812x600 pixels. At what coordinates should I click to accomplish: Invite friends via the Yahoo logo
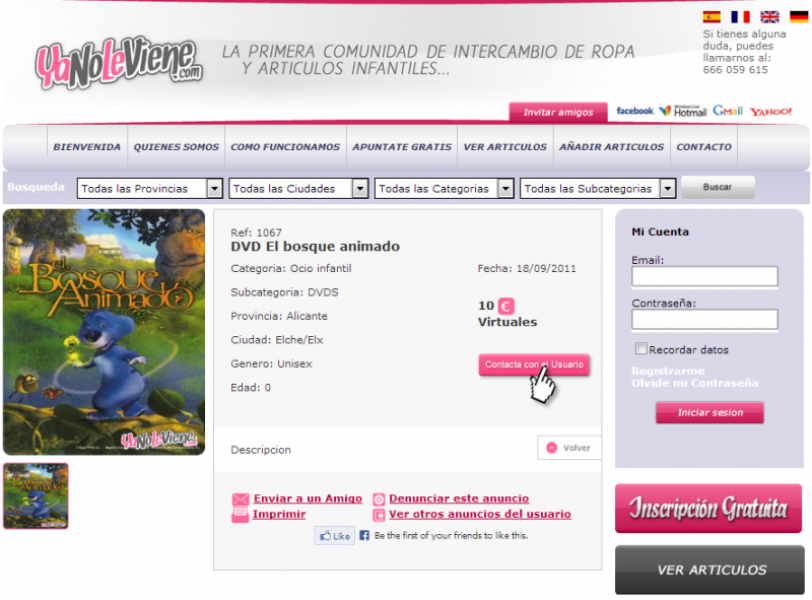771,111
